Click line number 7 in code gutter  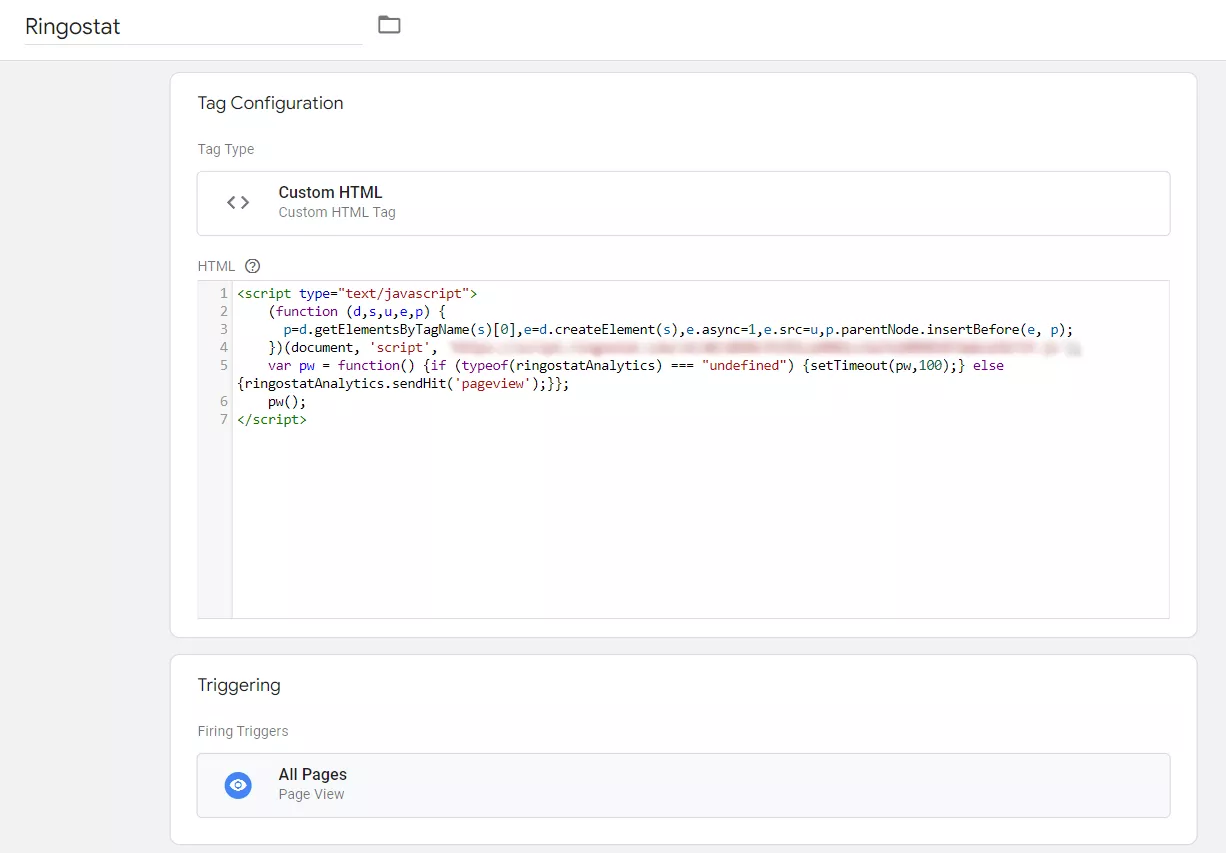click(x=224, y=420)
